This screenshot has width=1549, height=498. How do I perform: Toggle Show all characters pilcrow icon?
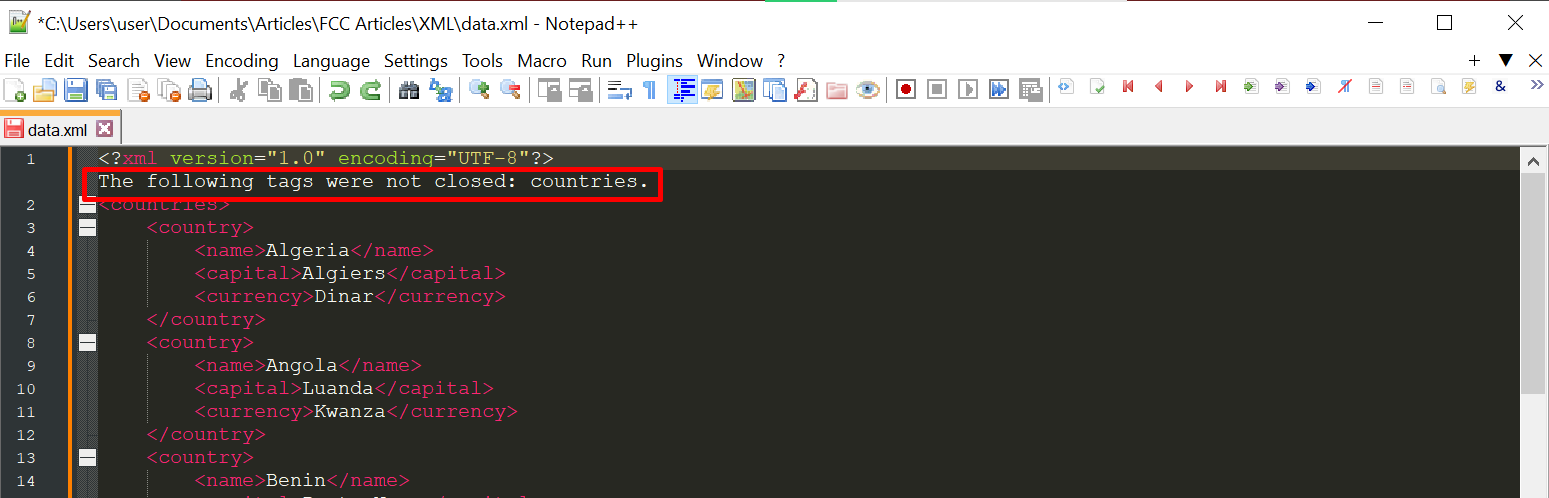pos(650,90)
